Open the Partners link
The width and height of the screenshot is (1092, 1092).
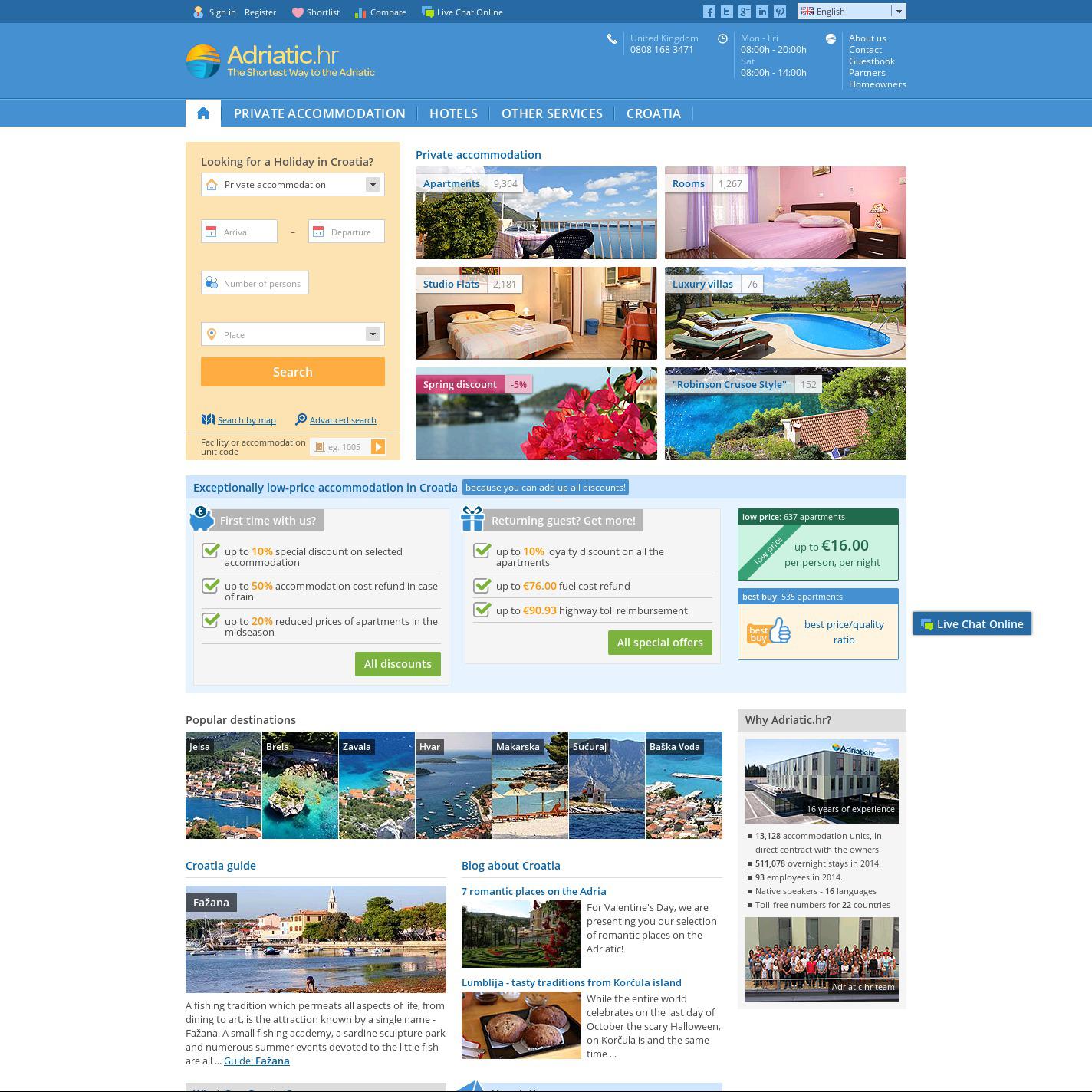coord(867,73)
